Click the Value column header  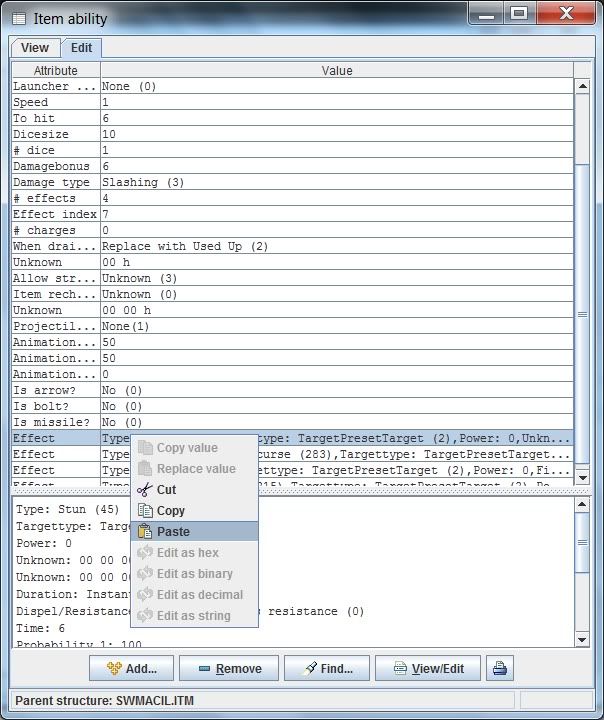[x=336, y=71]
